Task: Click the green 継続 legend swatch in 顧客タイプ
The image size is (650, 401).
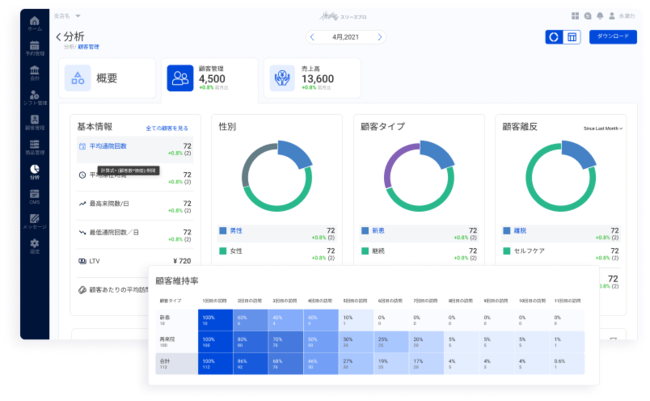Action: coord(365,251)
